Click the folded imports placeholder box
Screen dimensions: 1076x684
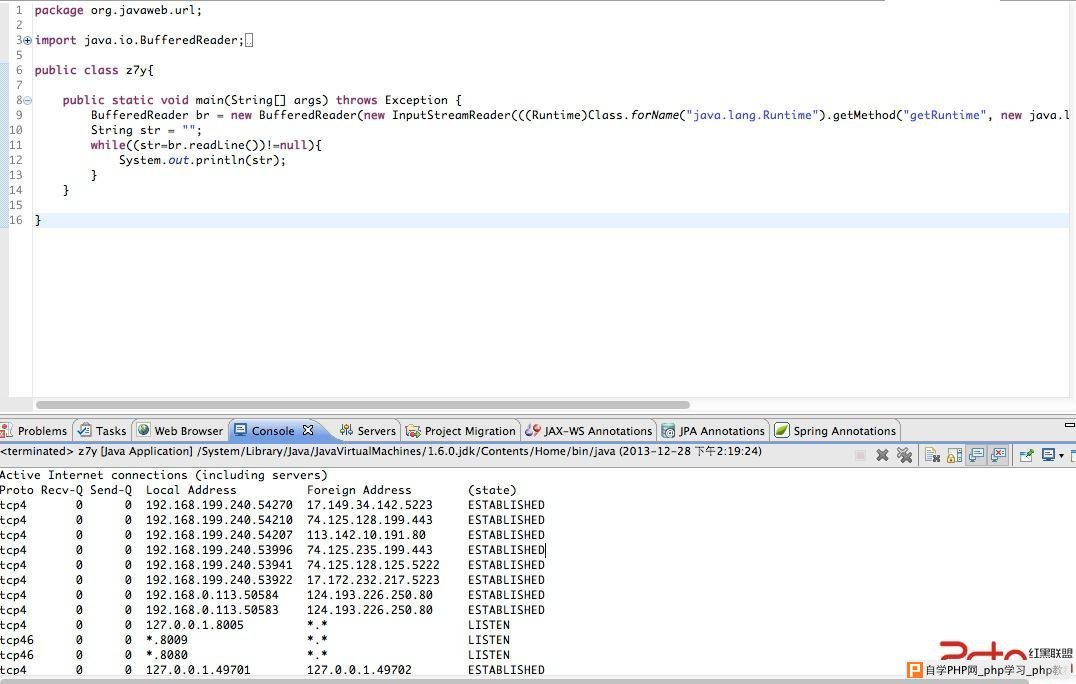pyautogui.click(x=249, y=40)
